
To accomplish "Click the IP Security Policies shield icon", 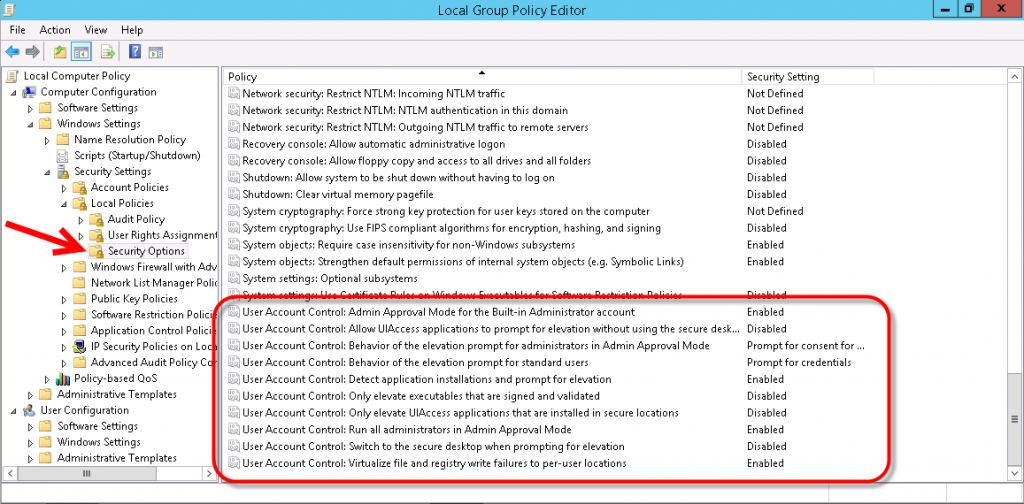I will pos(80,347).
